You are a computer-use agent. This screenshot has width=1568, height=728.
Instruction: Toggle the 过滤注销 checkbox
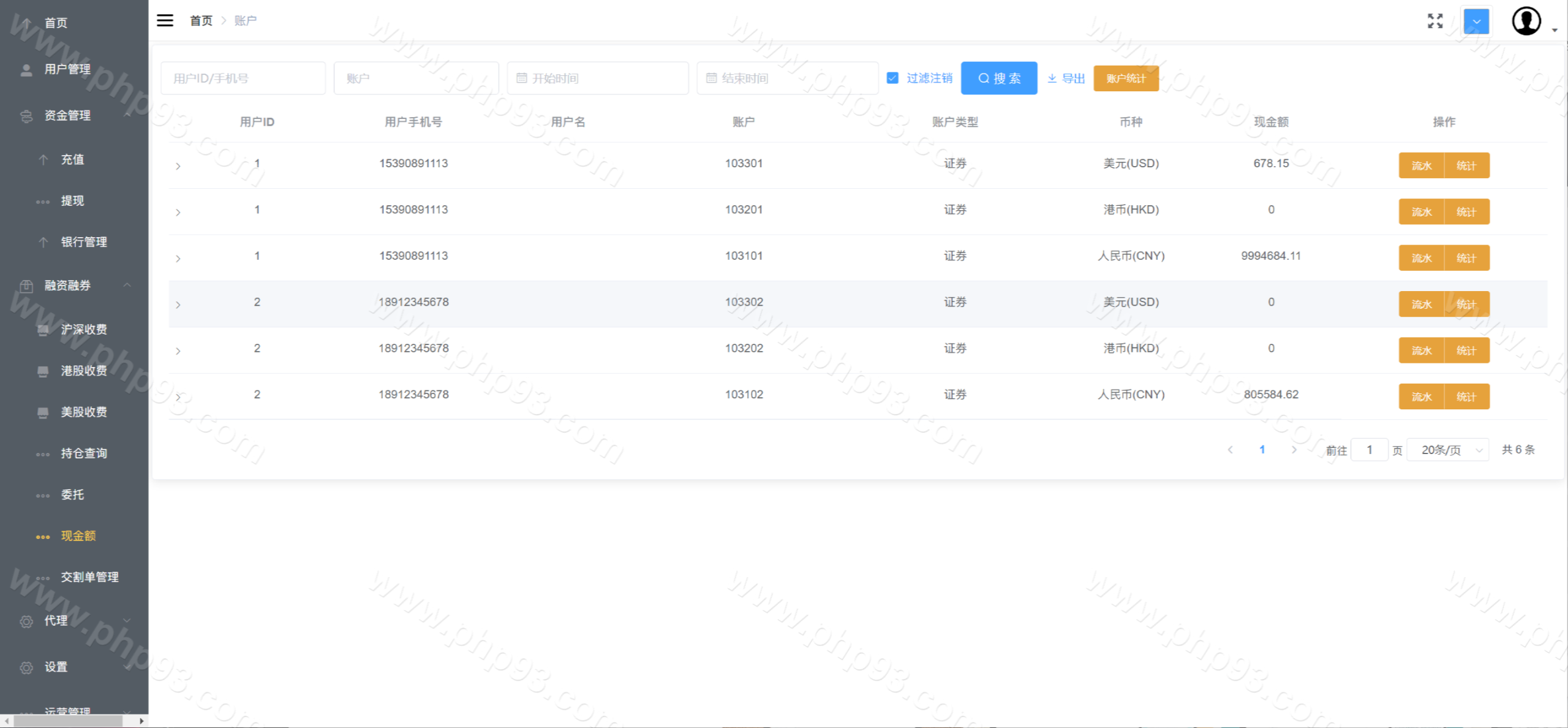point(892,78)
